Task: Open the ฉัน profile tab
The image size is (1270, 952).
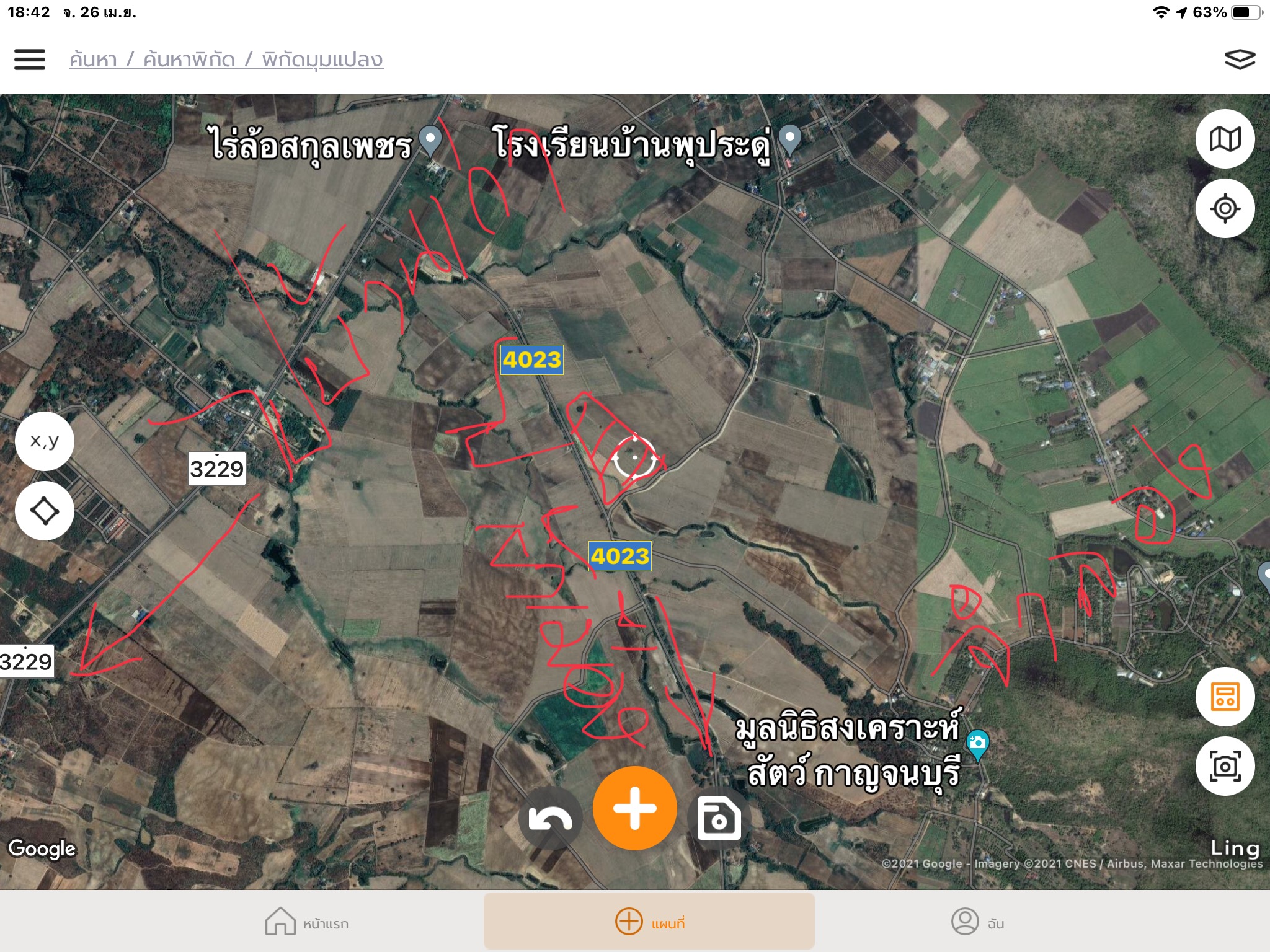Action: 978,922
